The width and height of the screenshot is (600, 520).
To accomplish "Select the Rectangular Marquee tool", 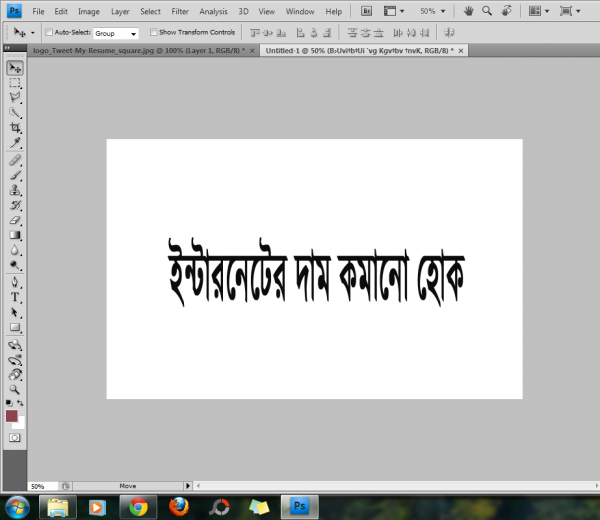I will tap(15, 84).
